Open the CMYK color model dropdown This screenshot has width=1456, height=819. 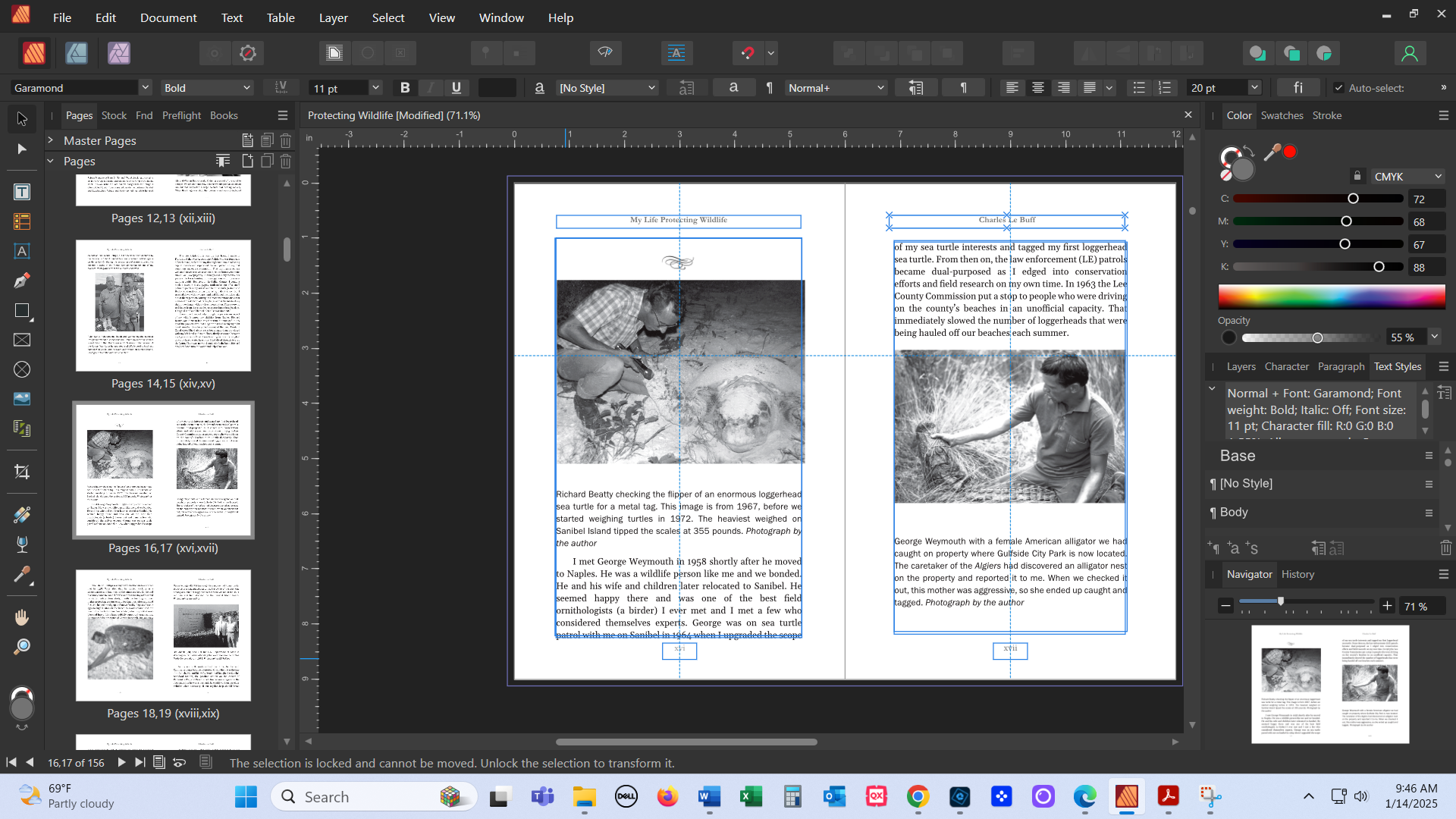point(1407,176)
